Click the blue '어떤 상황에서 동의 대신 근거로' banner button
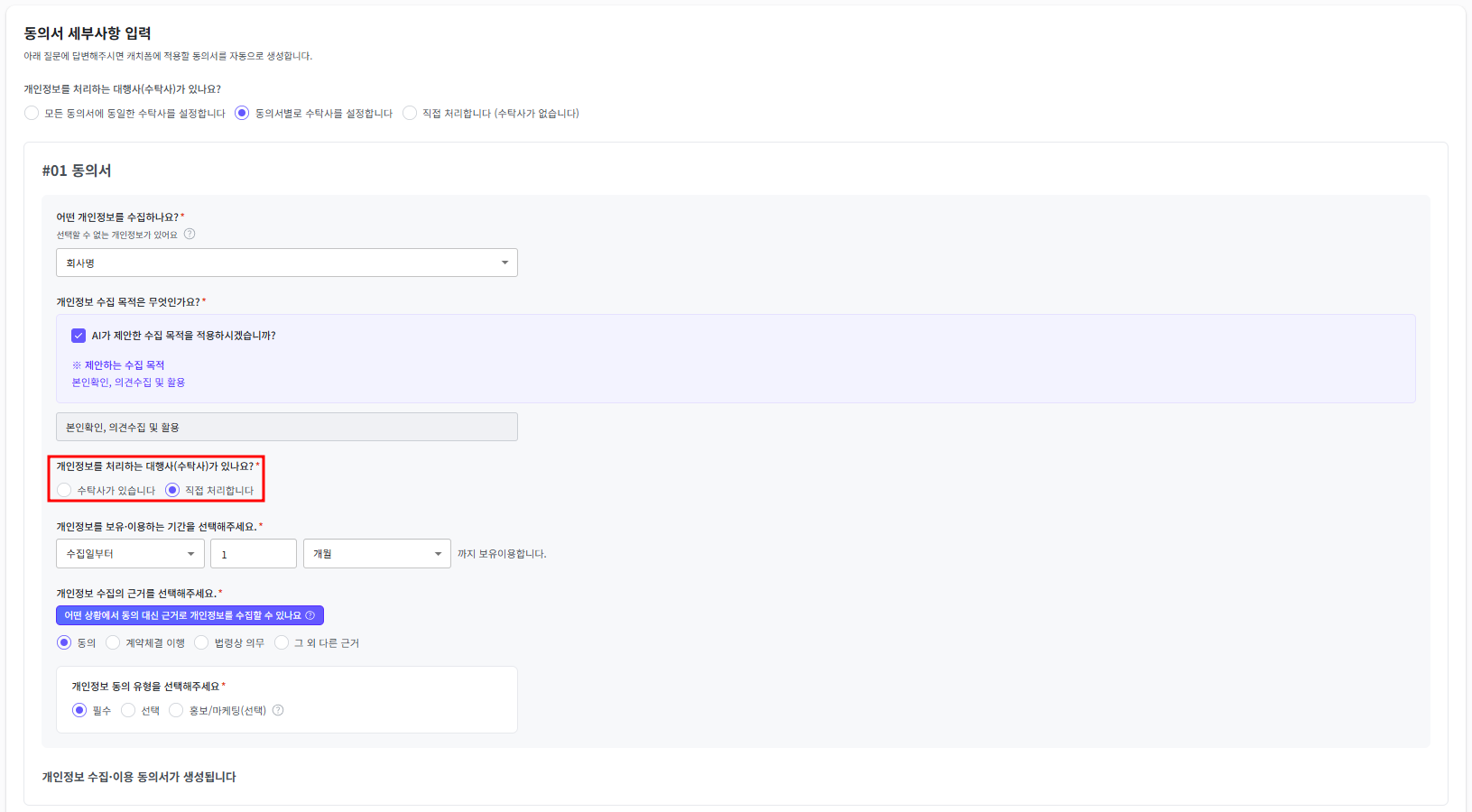 (190, 615)
